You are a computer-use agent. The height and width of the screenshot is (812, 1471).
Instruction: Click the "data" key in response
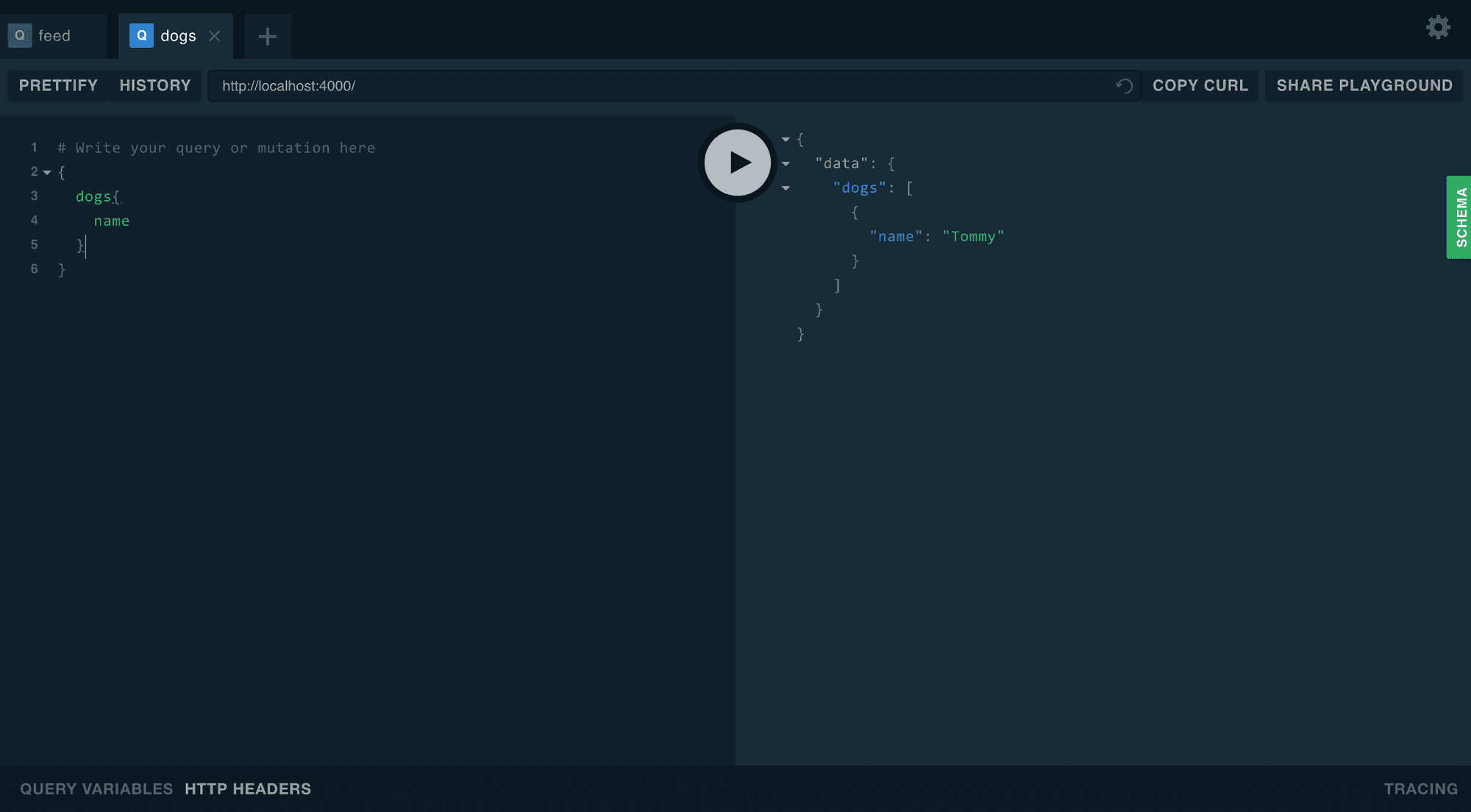841,163
